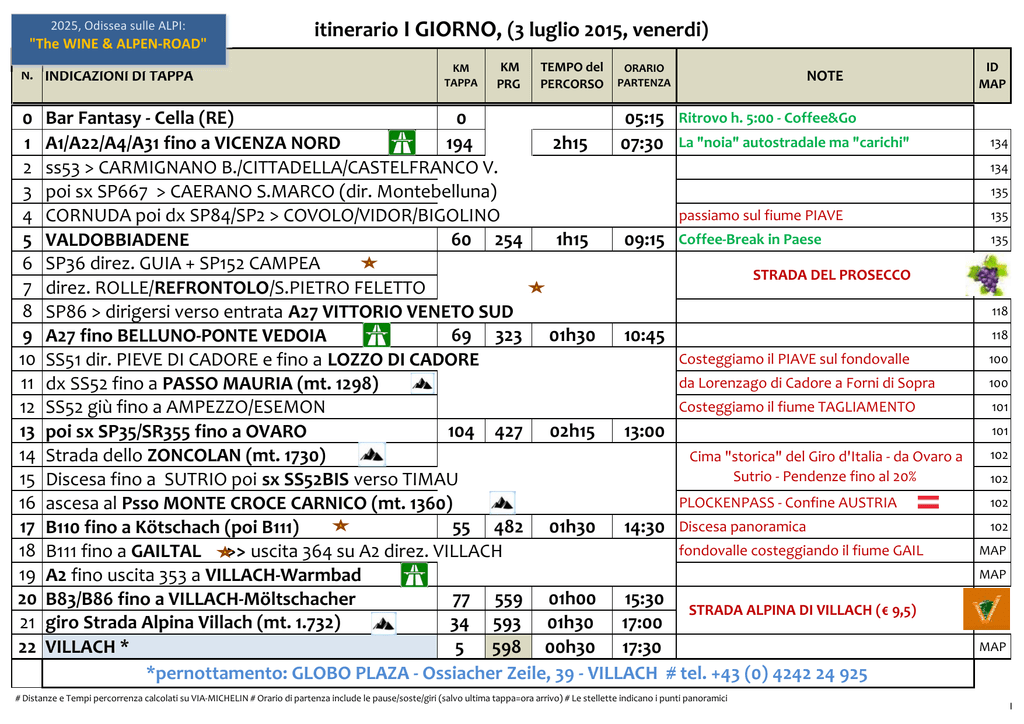This screenshot has height=724, width=1024.
Task: Click the Austrian flag next to PLOCKENPASS
Action: (x=928, y=502)
